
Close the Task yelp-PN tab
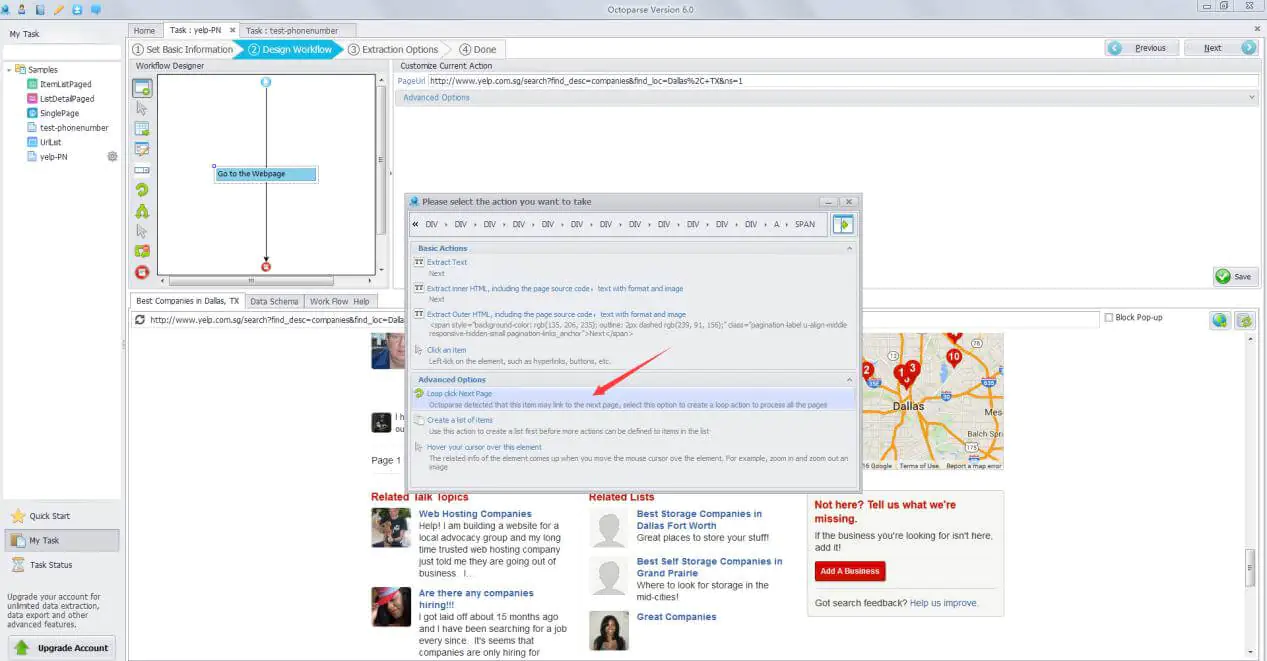(x=232, y=31)
